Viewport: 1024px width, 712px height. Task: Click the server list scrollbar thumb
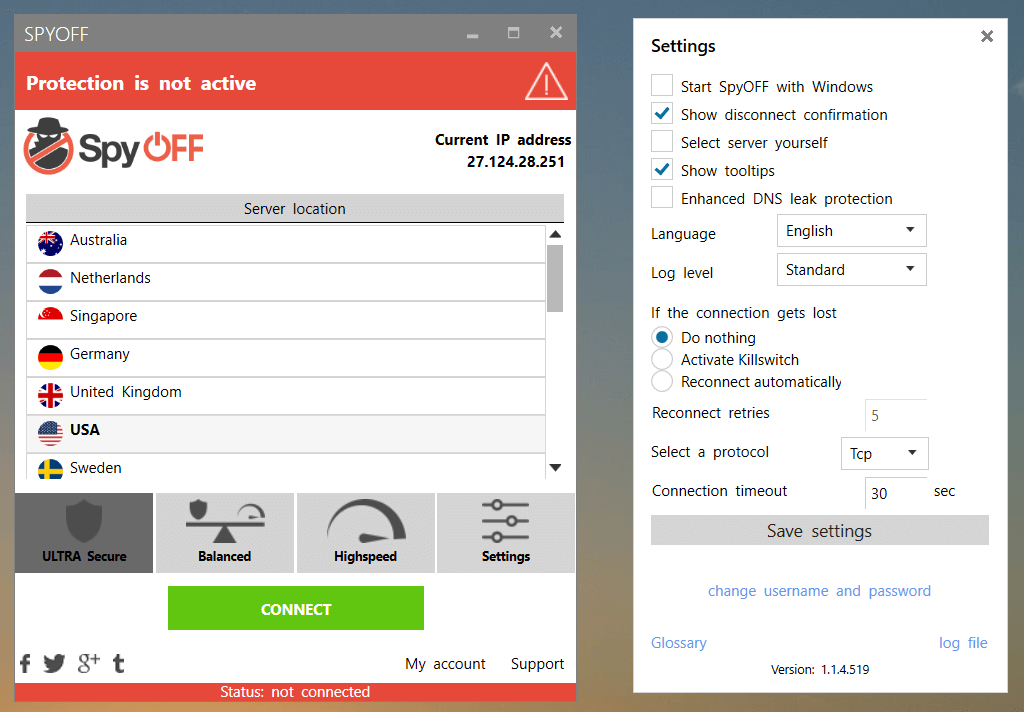coord(555,279)
